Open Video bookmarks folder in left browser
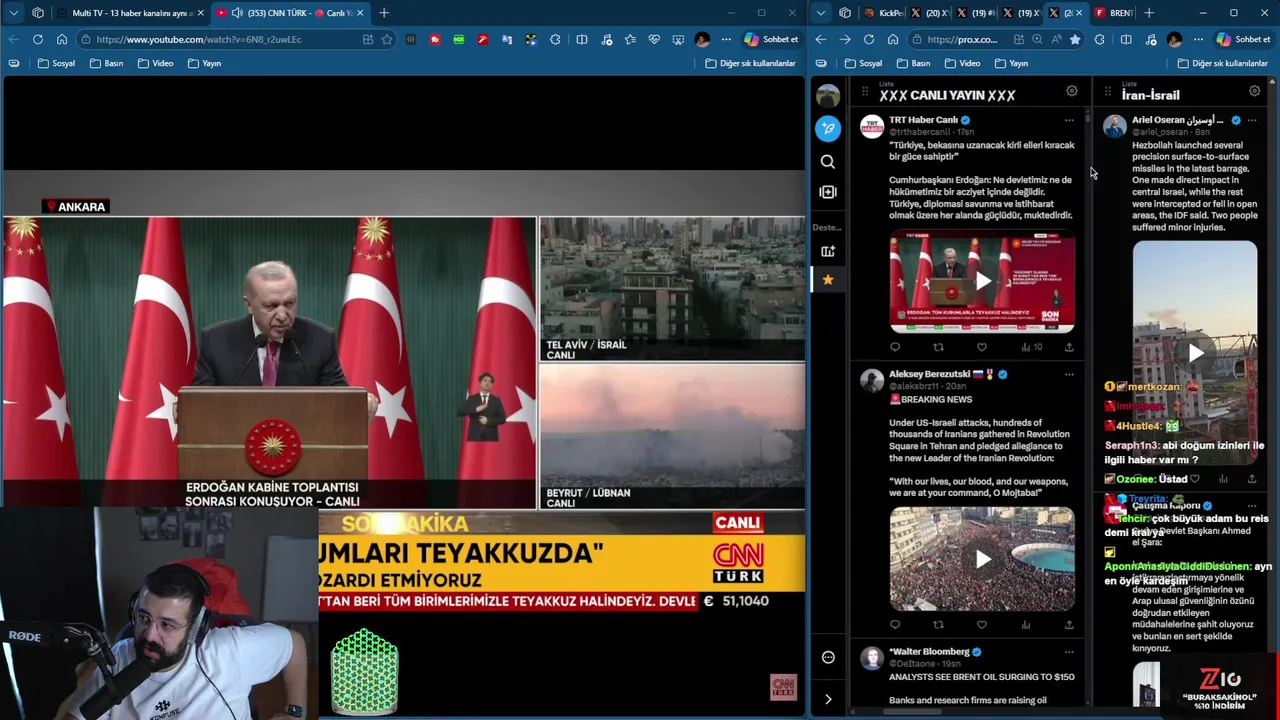The image size is (1280, 720). [x=155, y=63]
